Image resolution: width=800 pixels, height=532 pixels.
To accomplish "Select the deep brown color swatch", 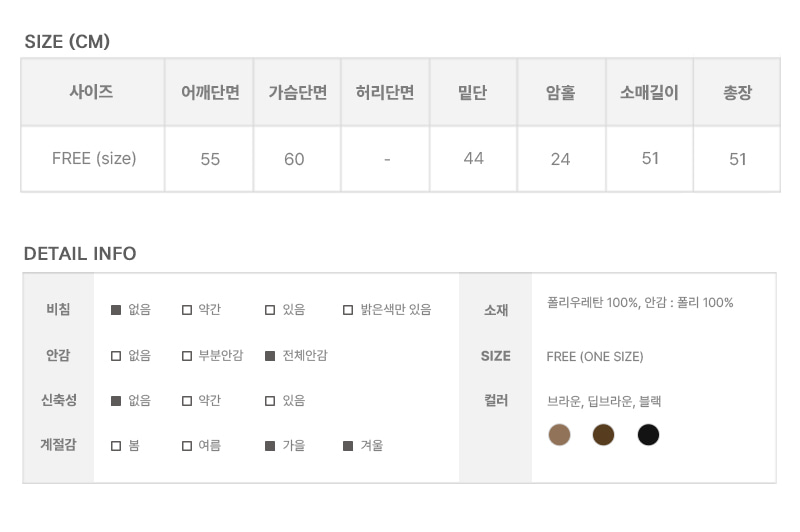I will tap(603, 435).
